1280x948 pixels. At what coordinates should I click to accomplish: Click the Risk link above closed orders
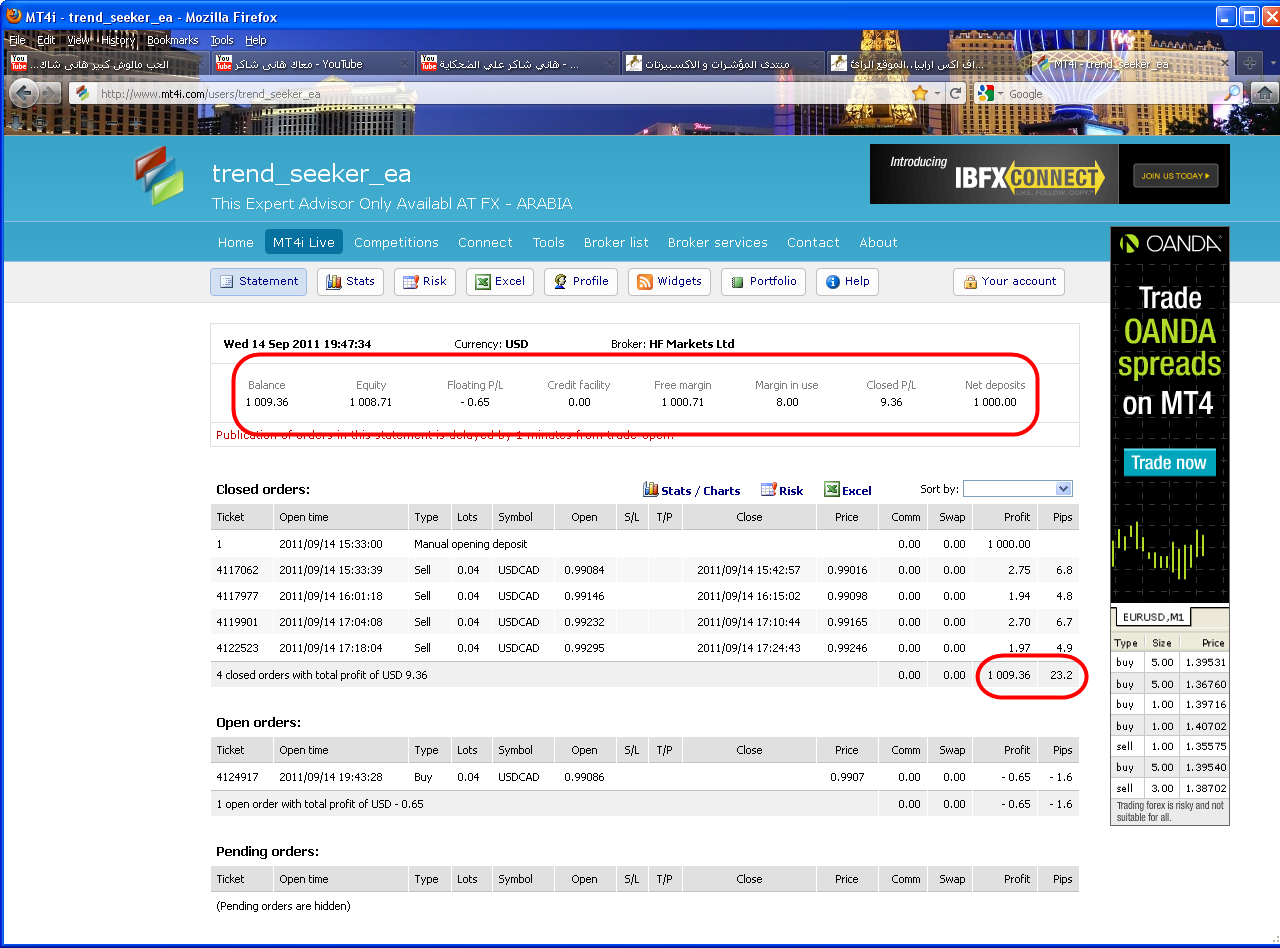coord(782,490)
